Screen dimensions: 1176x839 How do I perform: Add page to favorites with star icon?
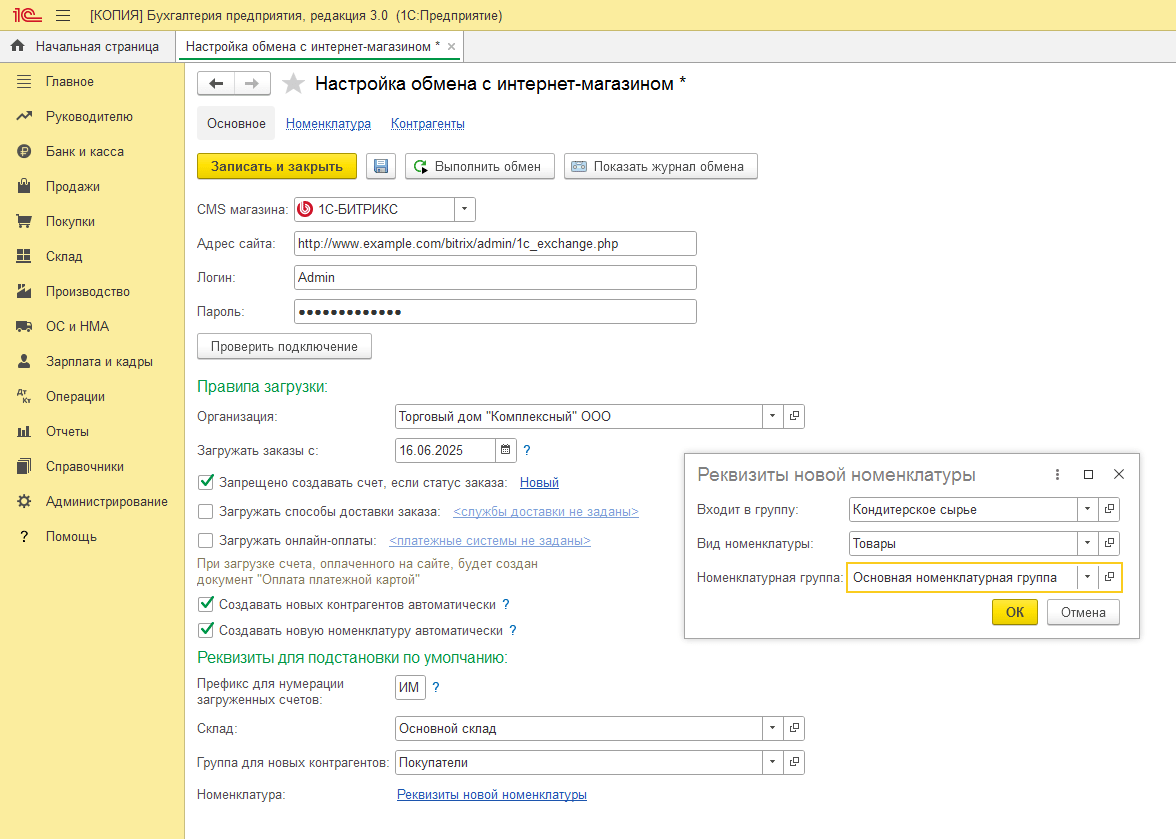click(x=292, y=83)
